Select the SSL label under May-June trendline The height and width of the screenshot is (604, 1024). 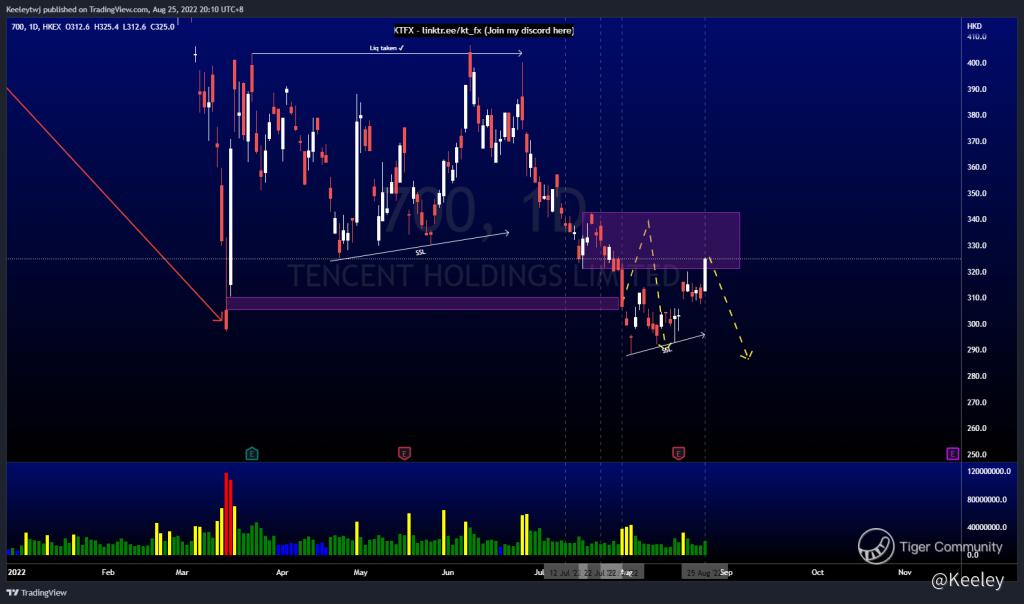click(421, 252)
